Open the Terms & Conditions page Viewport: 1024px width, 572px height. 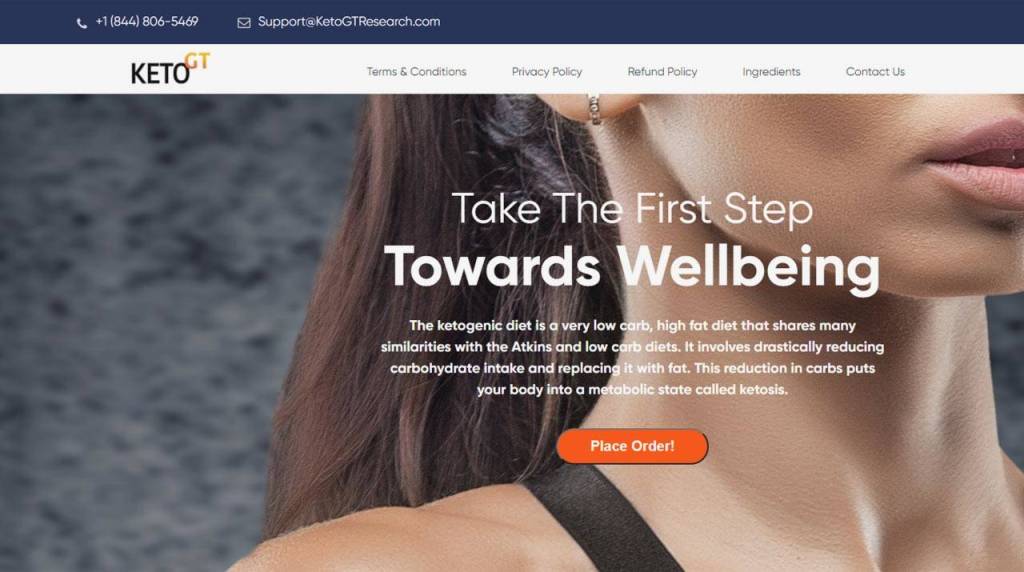[417, 72]
